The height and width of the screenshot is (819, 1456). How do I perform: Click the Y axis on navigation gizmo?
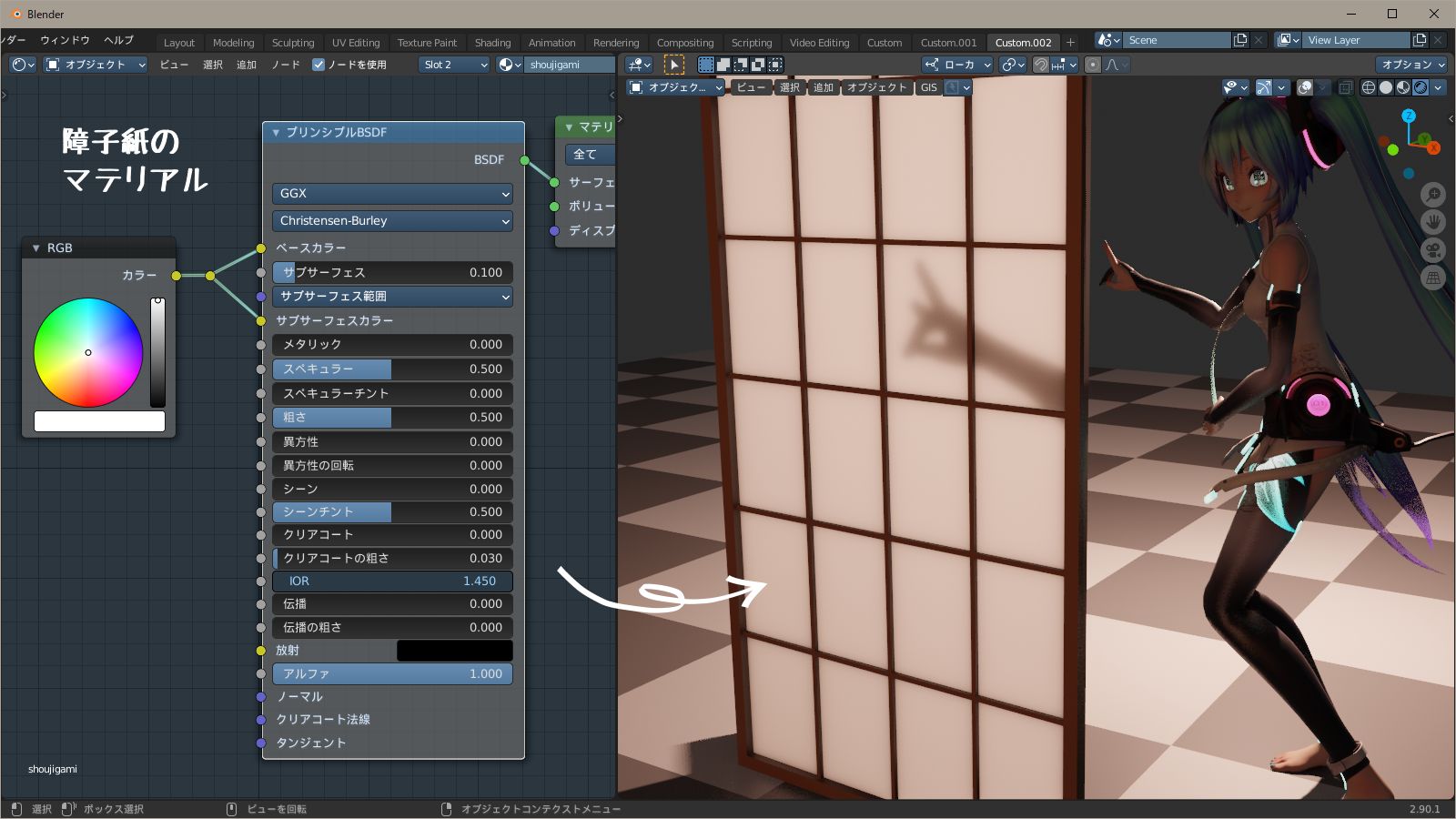[x=1424, y=138]
